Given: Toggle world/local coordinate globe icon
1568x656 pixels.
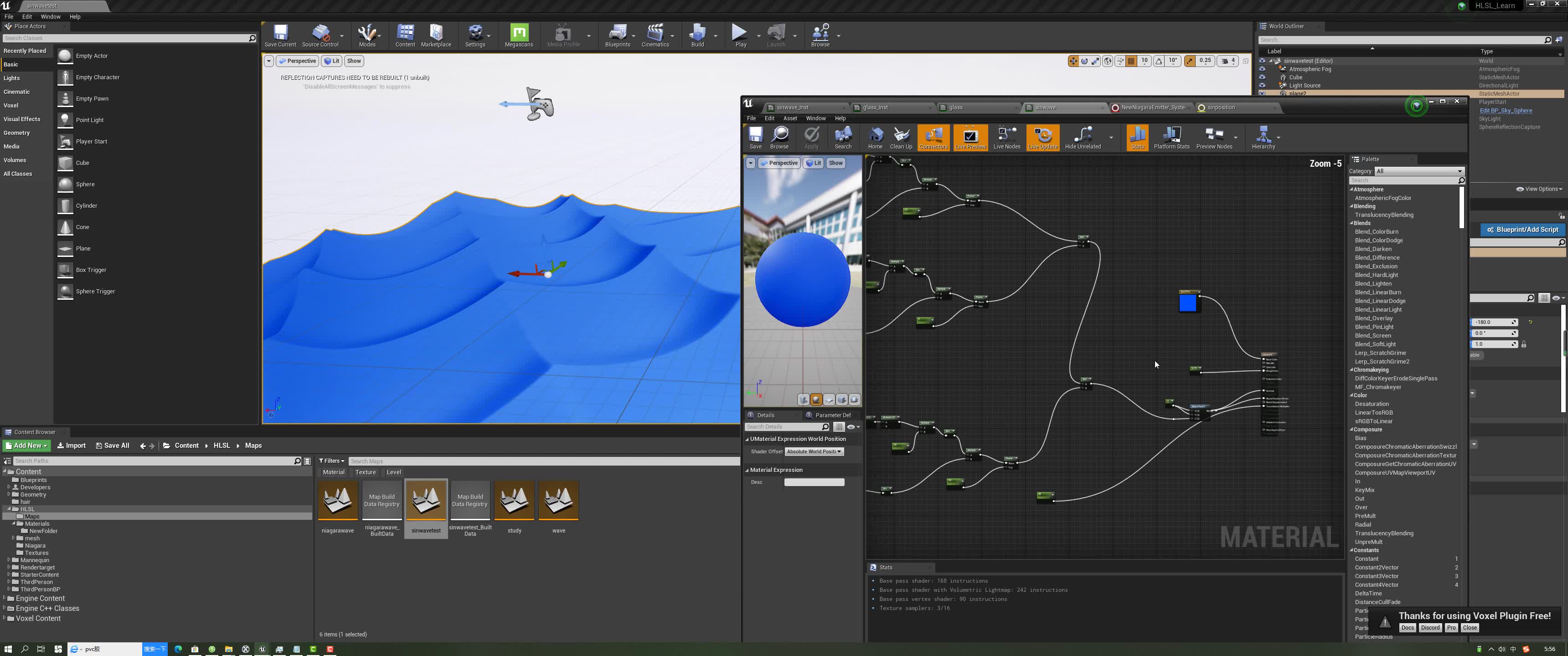Looking at the screenshot, I should [1108, 61].
